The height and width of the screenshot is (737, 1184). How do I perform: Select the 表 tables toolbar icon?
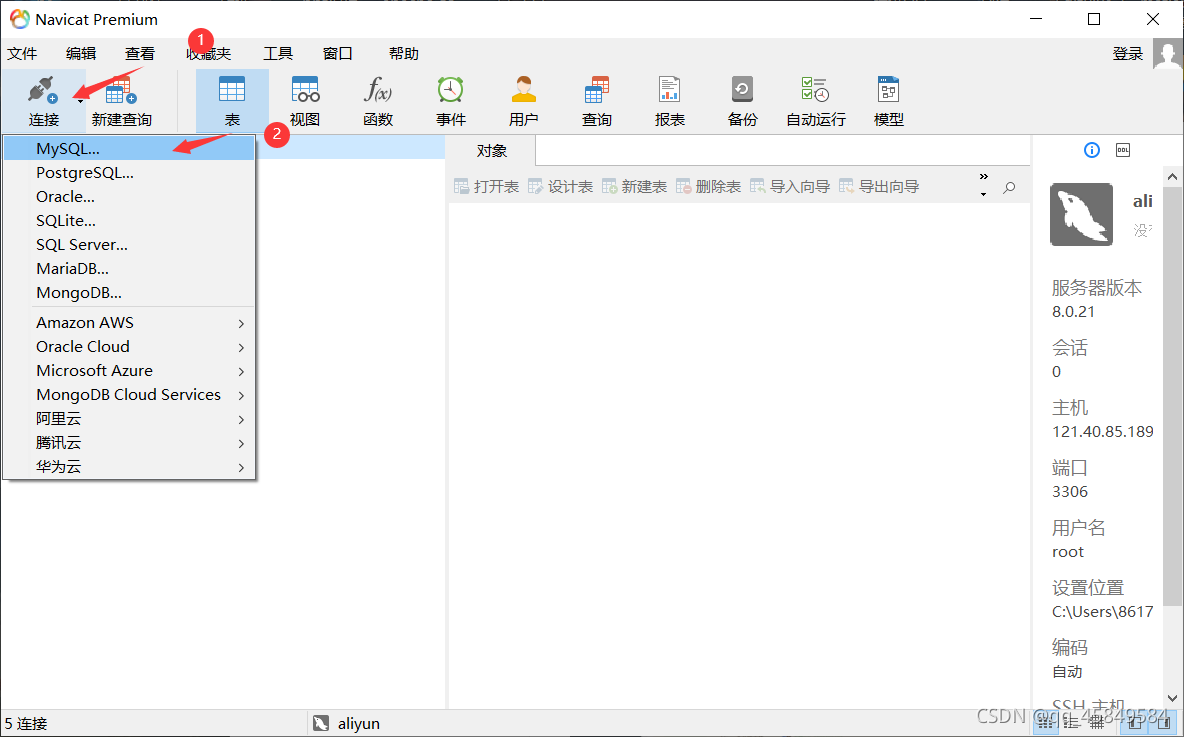[232, 90]
